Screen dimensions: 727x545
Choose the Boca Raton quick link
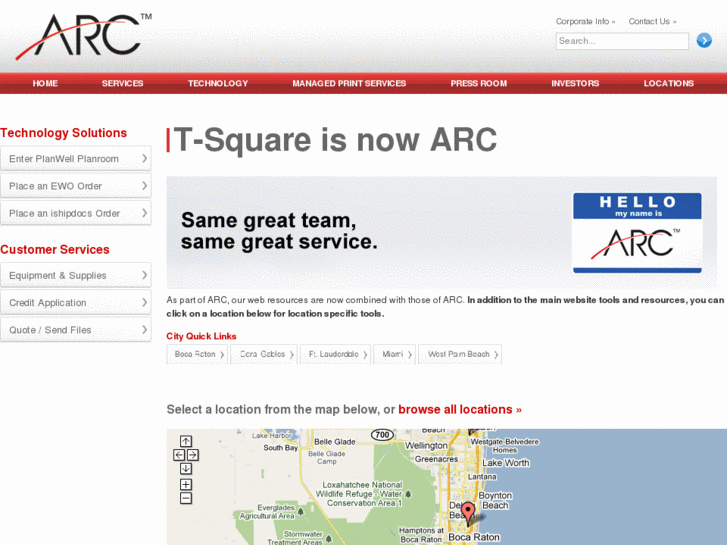(x=197, y=354)
